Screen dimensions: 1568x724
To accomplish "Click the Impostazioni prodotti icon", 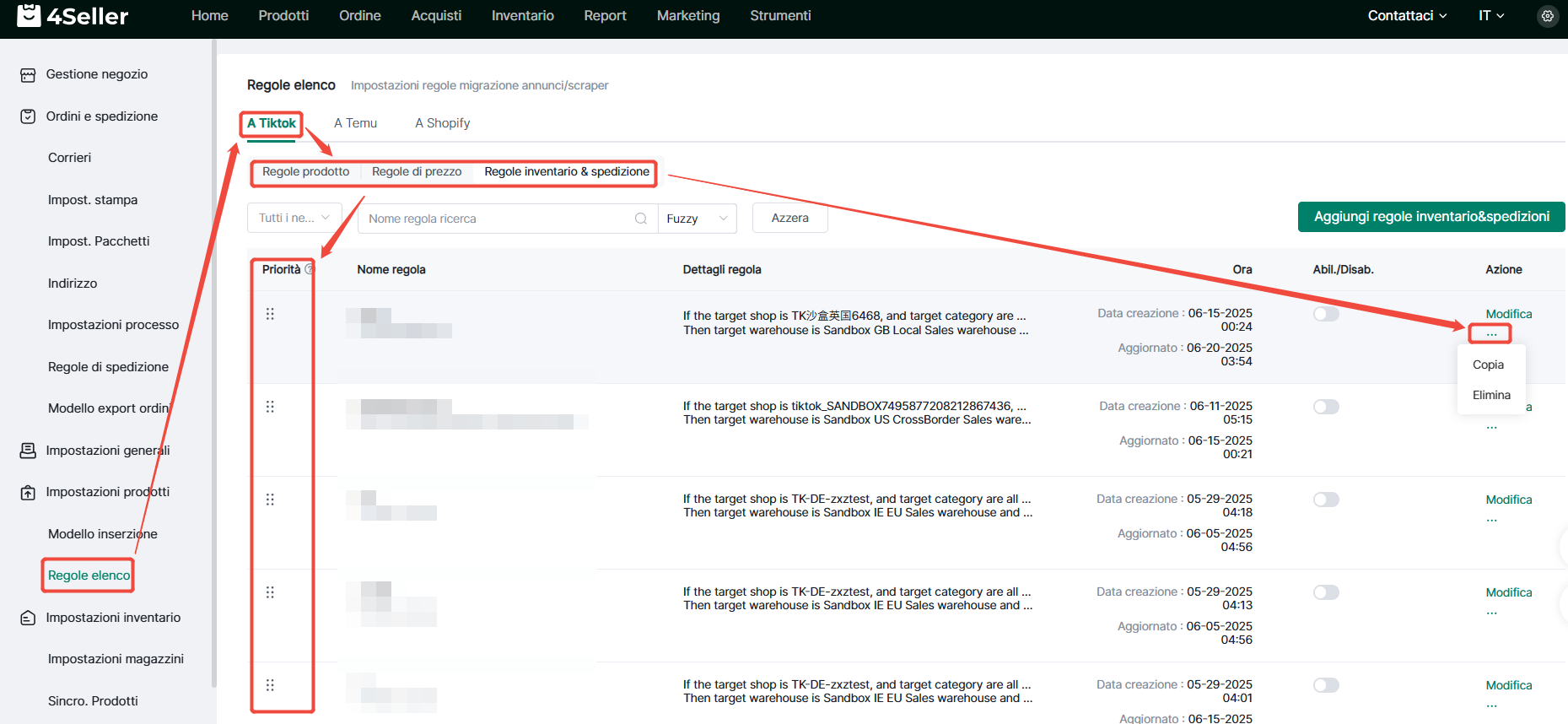I will pos(28,493).
